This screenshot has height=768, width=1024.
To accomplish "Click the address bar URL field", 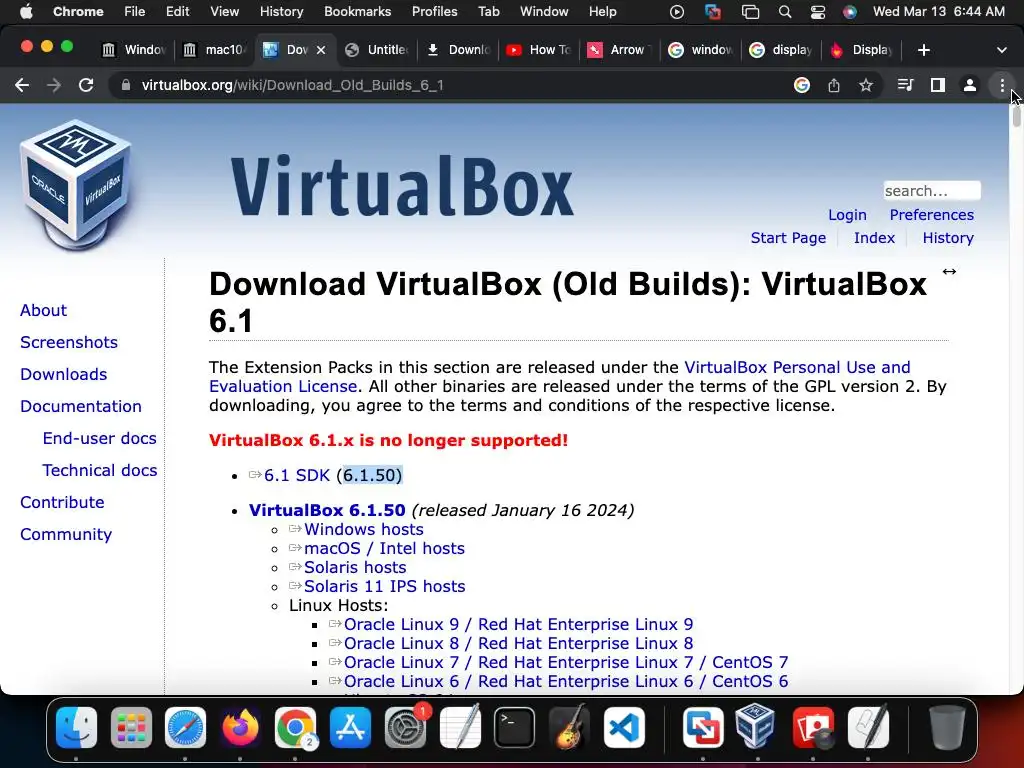I will click(x=451, y=85).
